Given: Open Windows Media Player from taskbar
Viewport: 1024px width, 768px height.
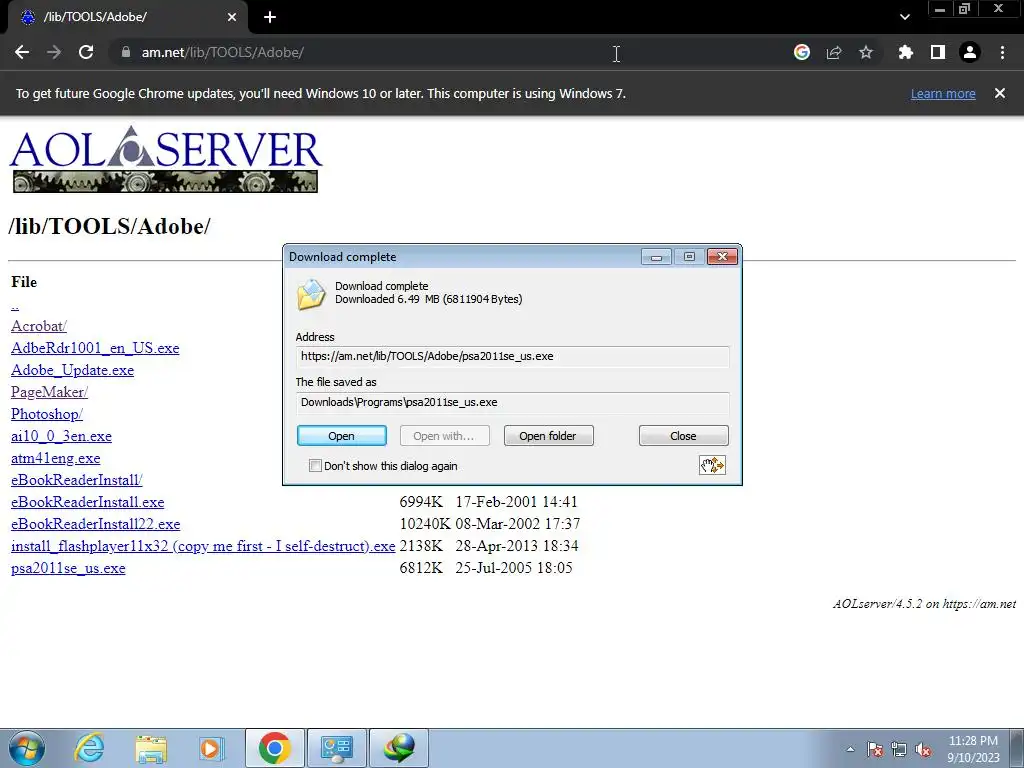Looking at the screenshot, I should (x=211, y=748).
